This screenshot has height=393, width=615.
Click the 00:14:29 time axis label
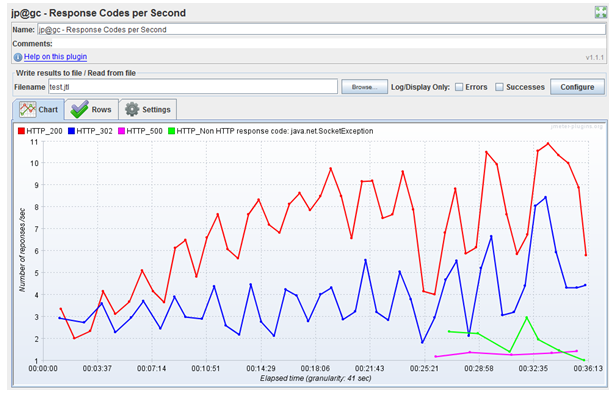tap(261, 369)
